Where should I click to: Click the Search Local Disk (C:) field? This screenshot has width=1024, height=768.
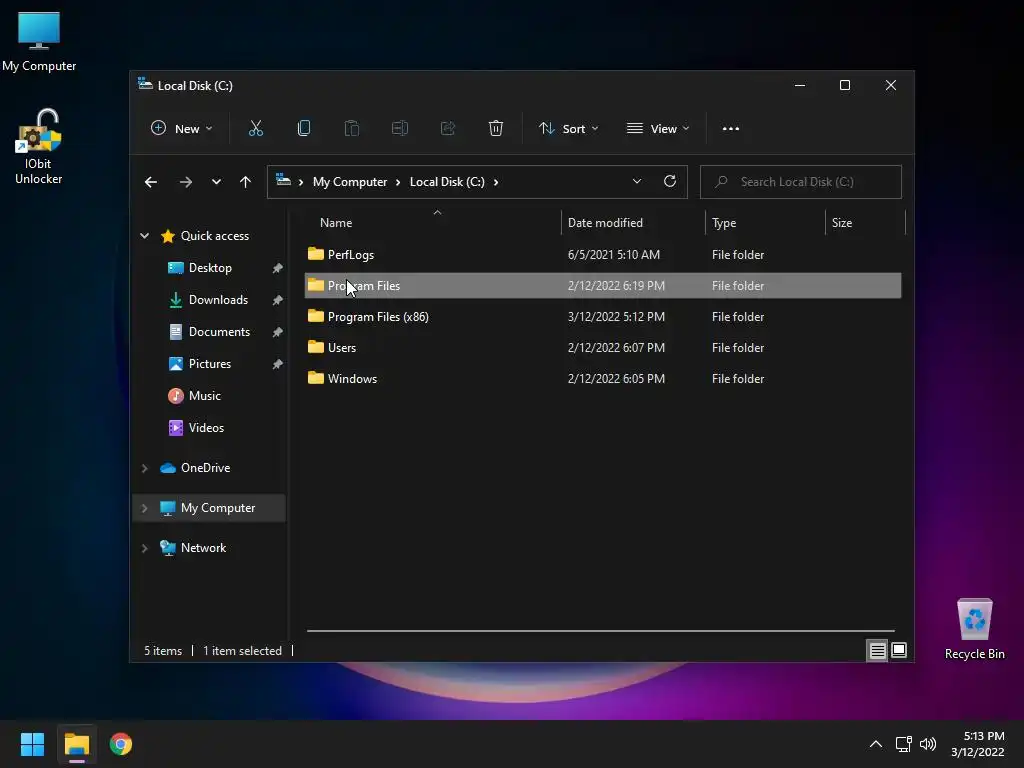(801, 182)
